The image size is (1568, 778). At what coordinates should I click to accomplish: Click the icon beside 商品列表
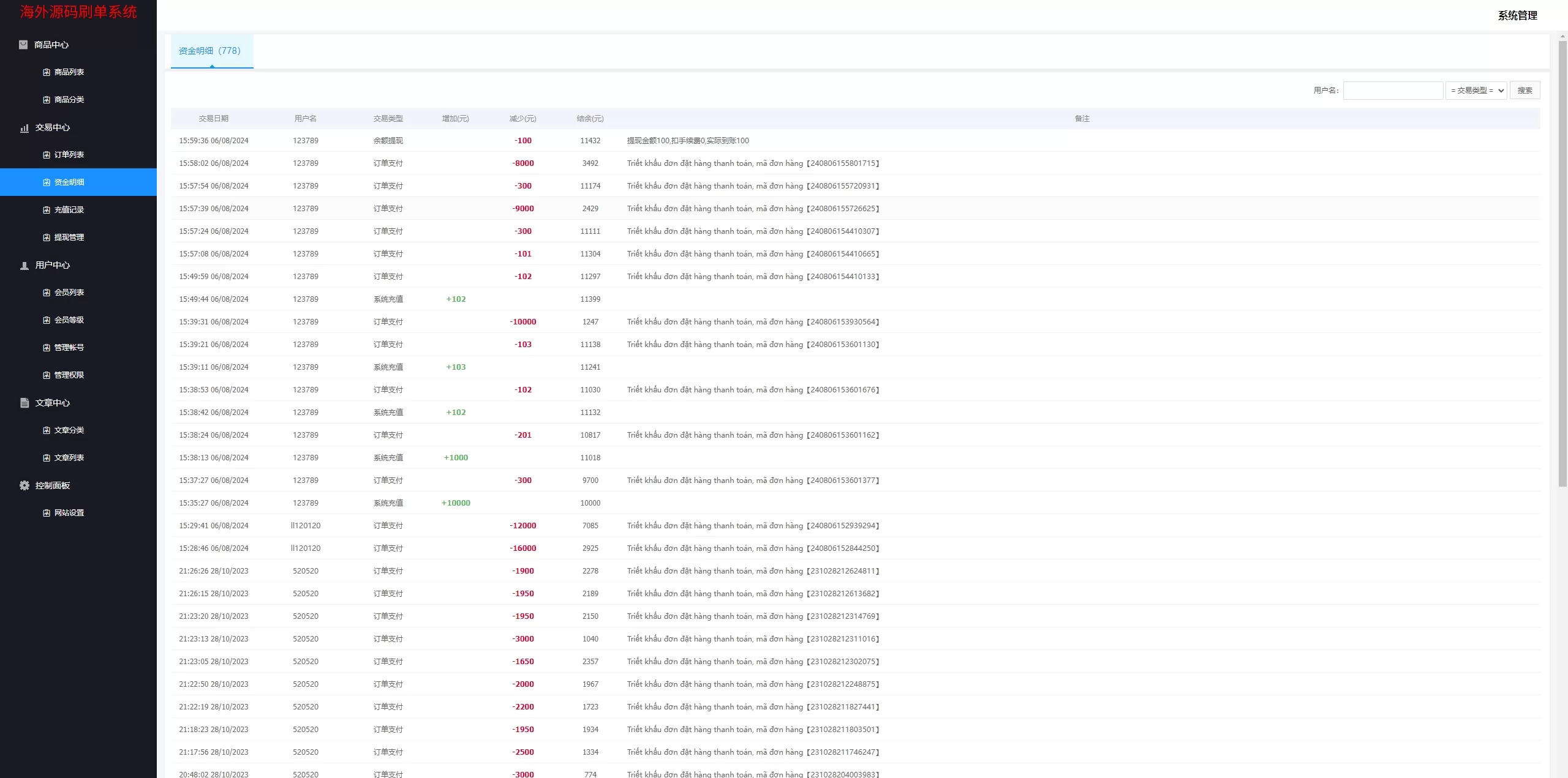47,72
